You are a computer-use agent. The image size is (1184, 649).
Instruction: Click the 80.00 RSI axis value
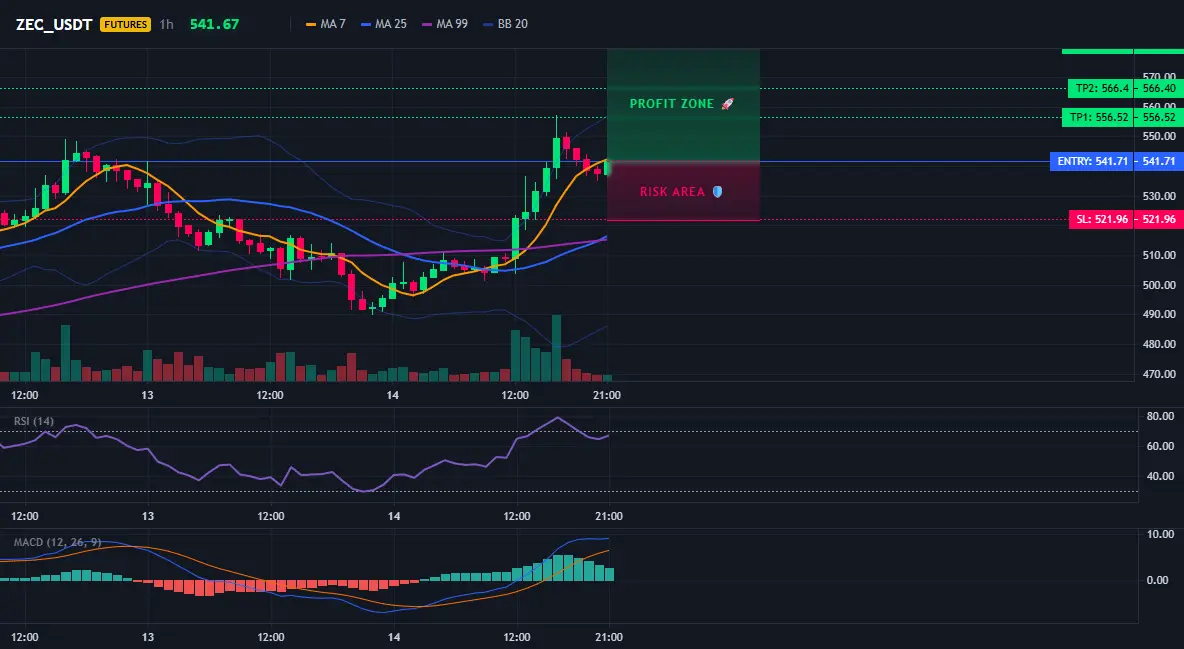1160,416
